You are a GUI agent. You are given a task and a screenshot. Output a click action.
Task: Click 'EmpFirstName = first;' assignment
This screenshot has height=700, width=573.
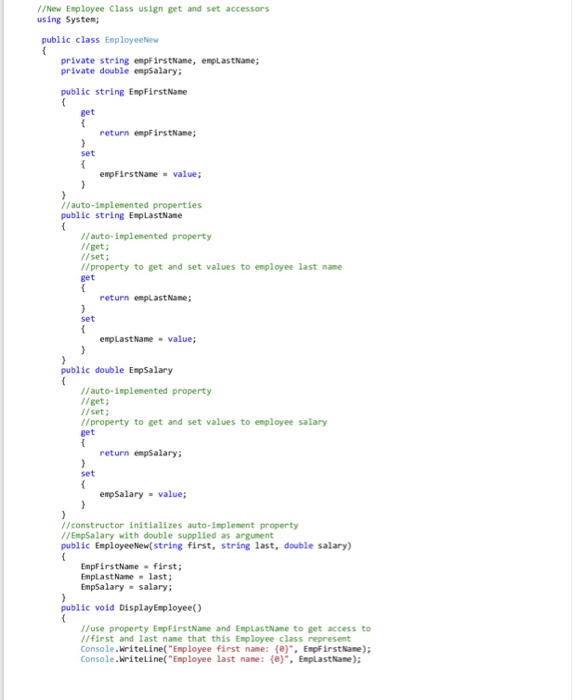coord(131,567)
